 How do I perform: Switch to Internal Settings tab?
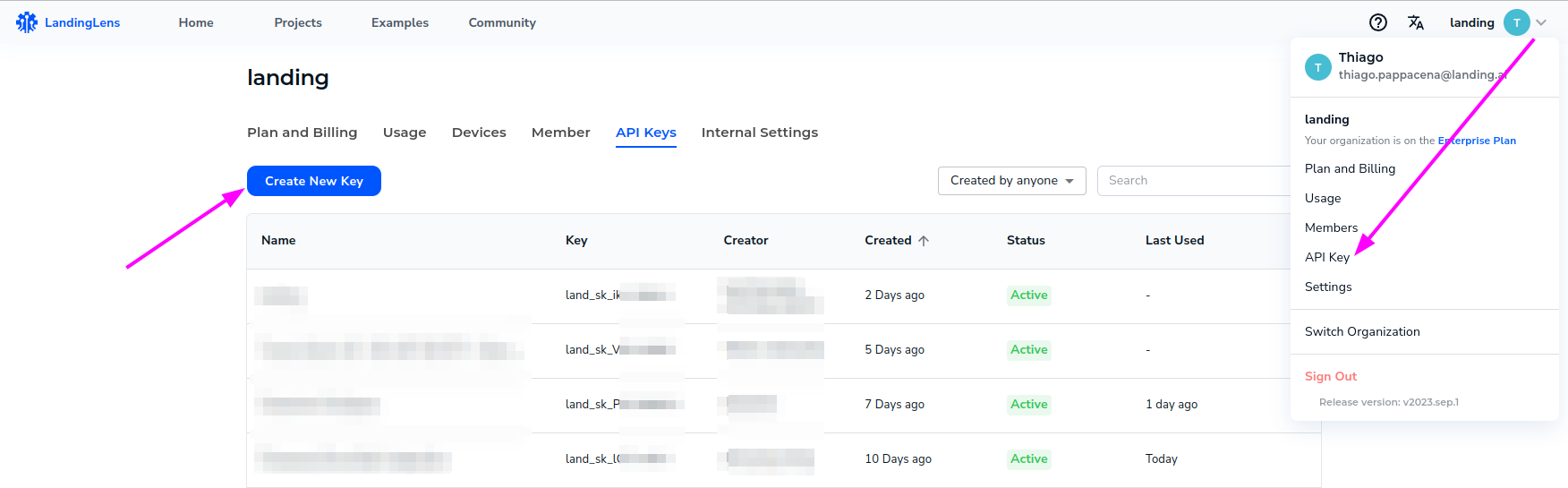click(760, 133)
